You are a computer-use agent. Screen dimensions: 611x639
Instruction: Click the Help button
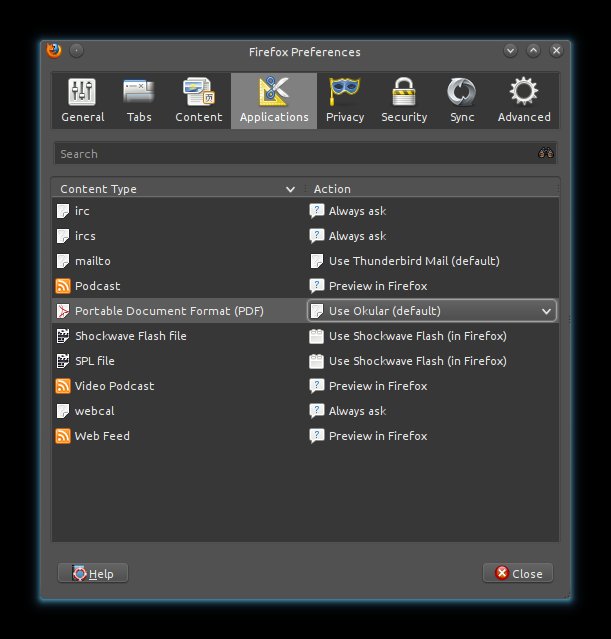tap(93, 573)
